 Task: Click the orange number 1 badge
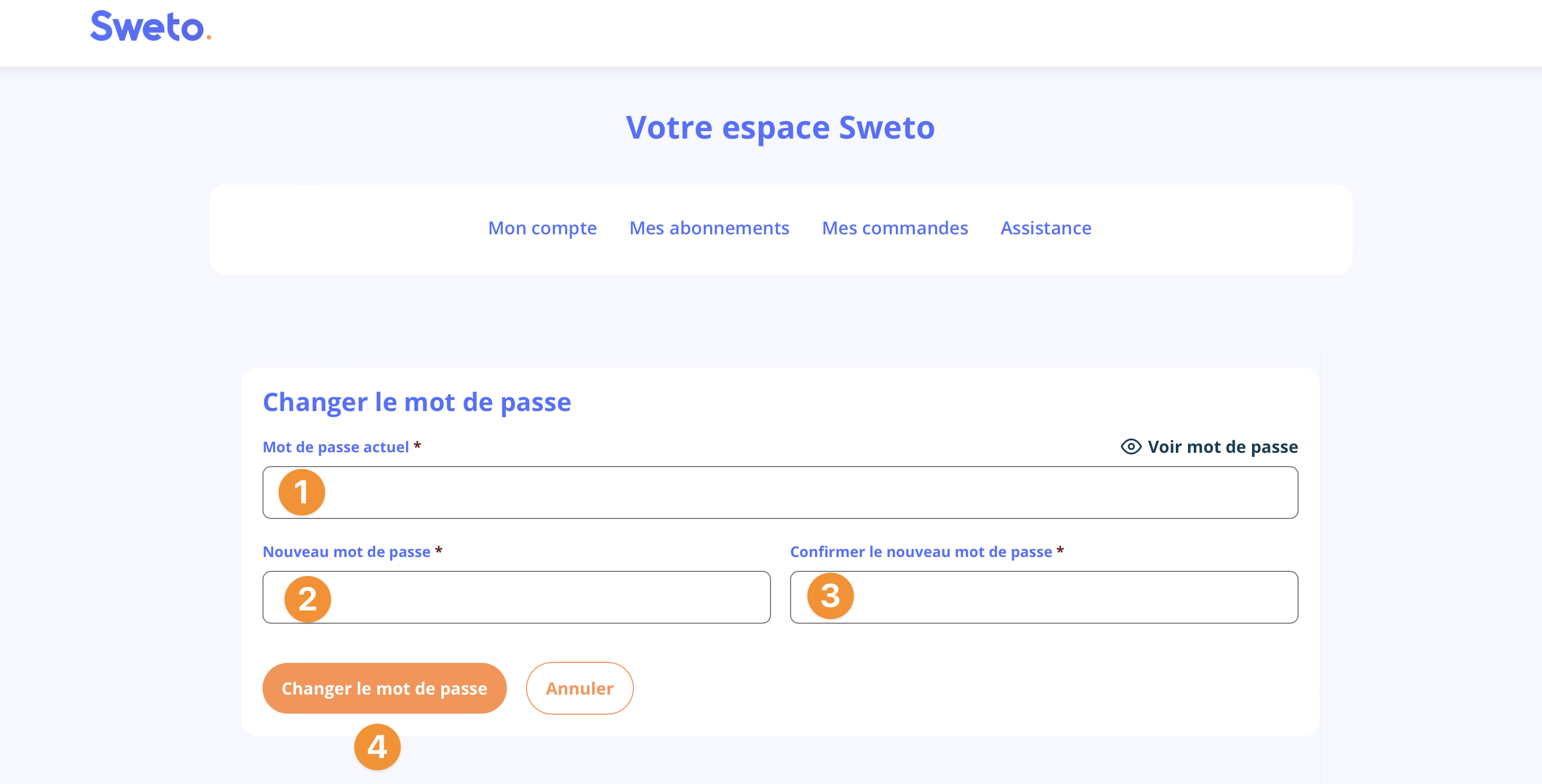(x=302, y=492)
